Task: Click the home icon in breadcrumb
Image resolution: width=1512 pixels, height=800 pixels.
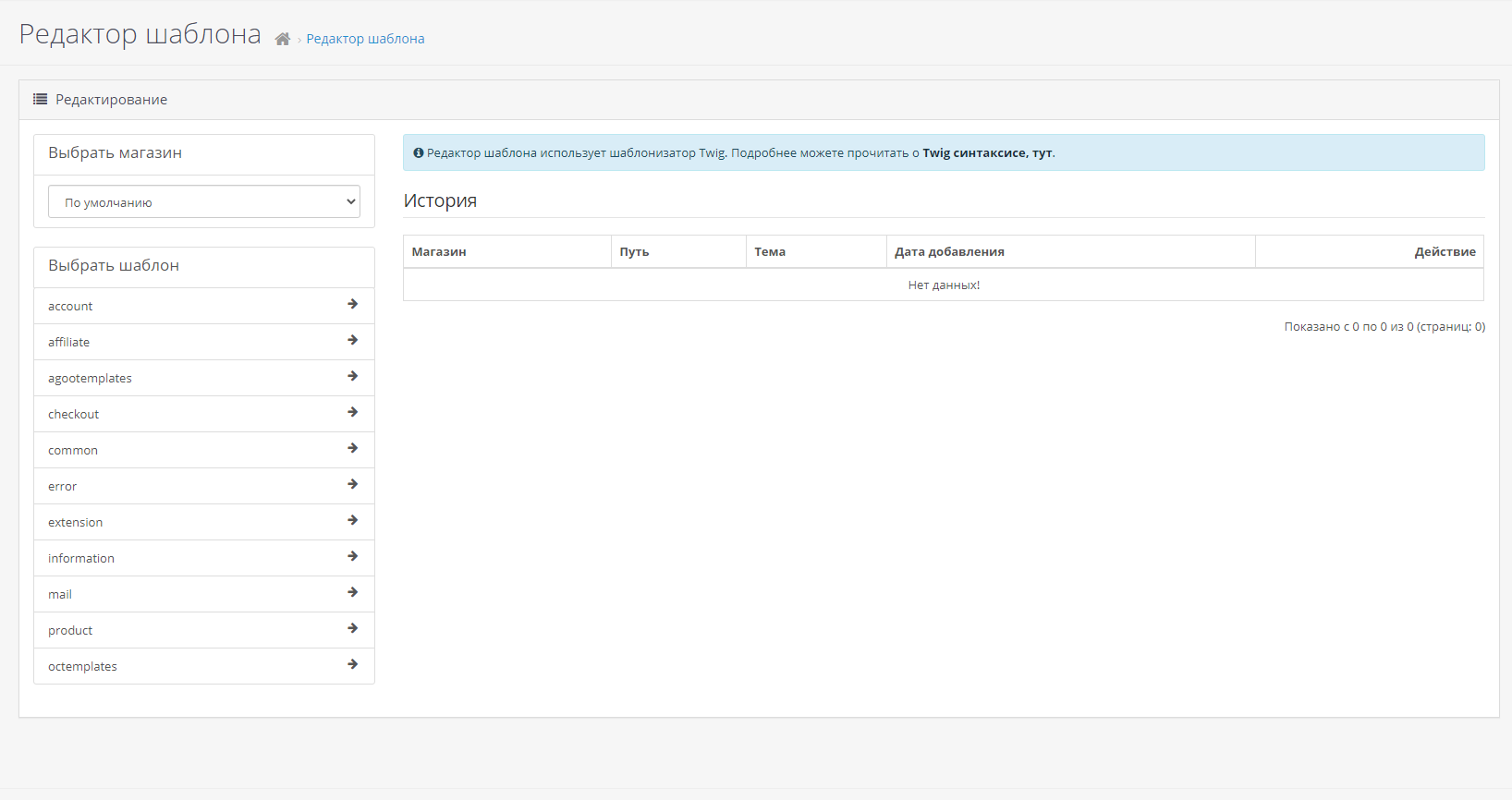Action: (283, 39)
